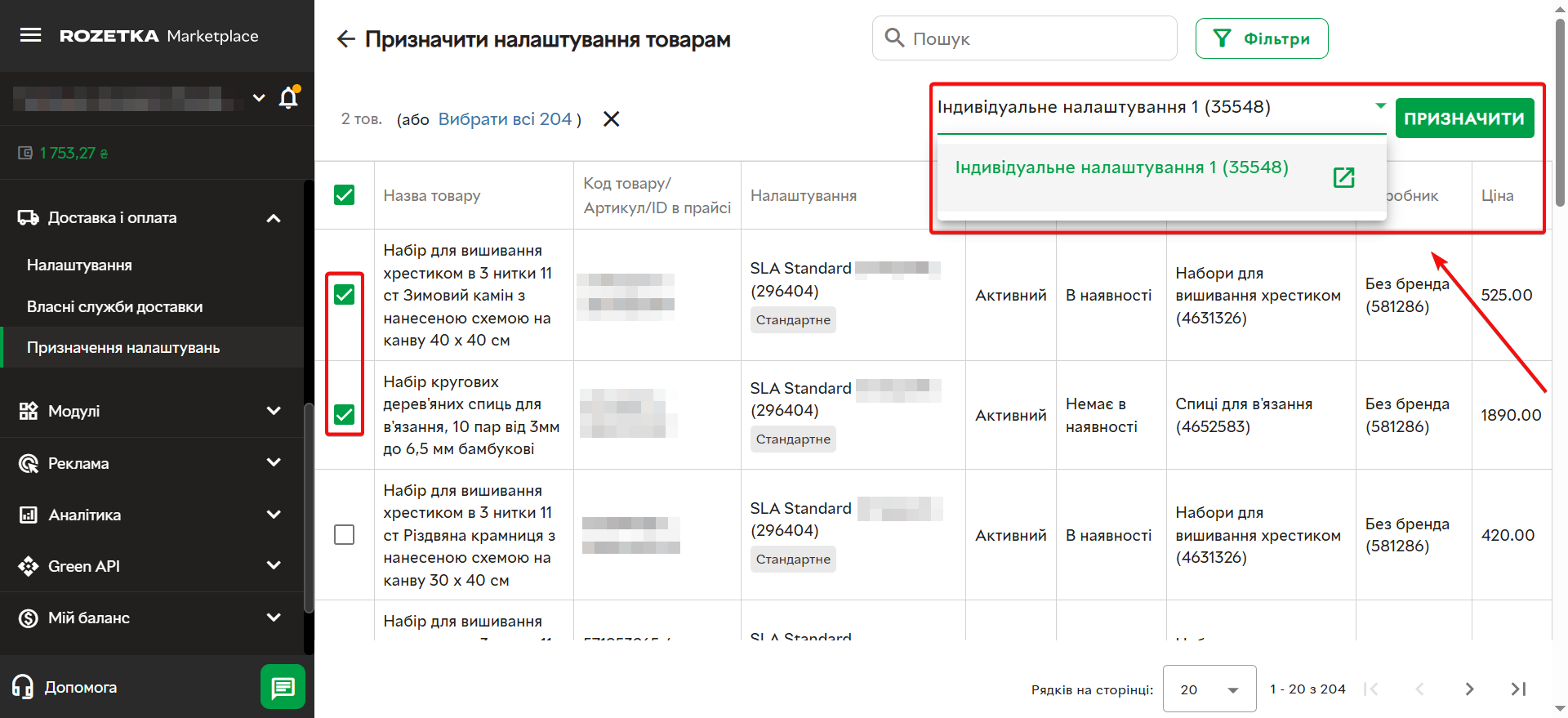Click the wallet balance icon
1568x718 pixels.
[25, 153]
